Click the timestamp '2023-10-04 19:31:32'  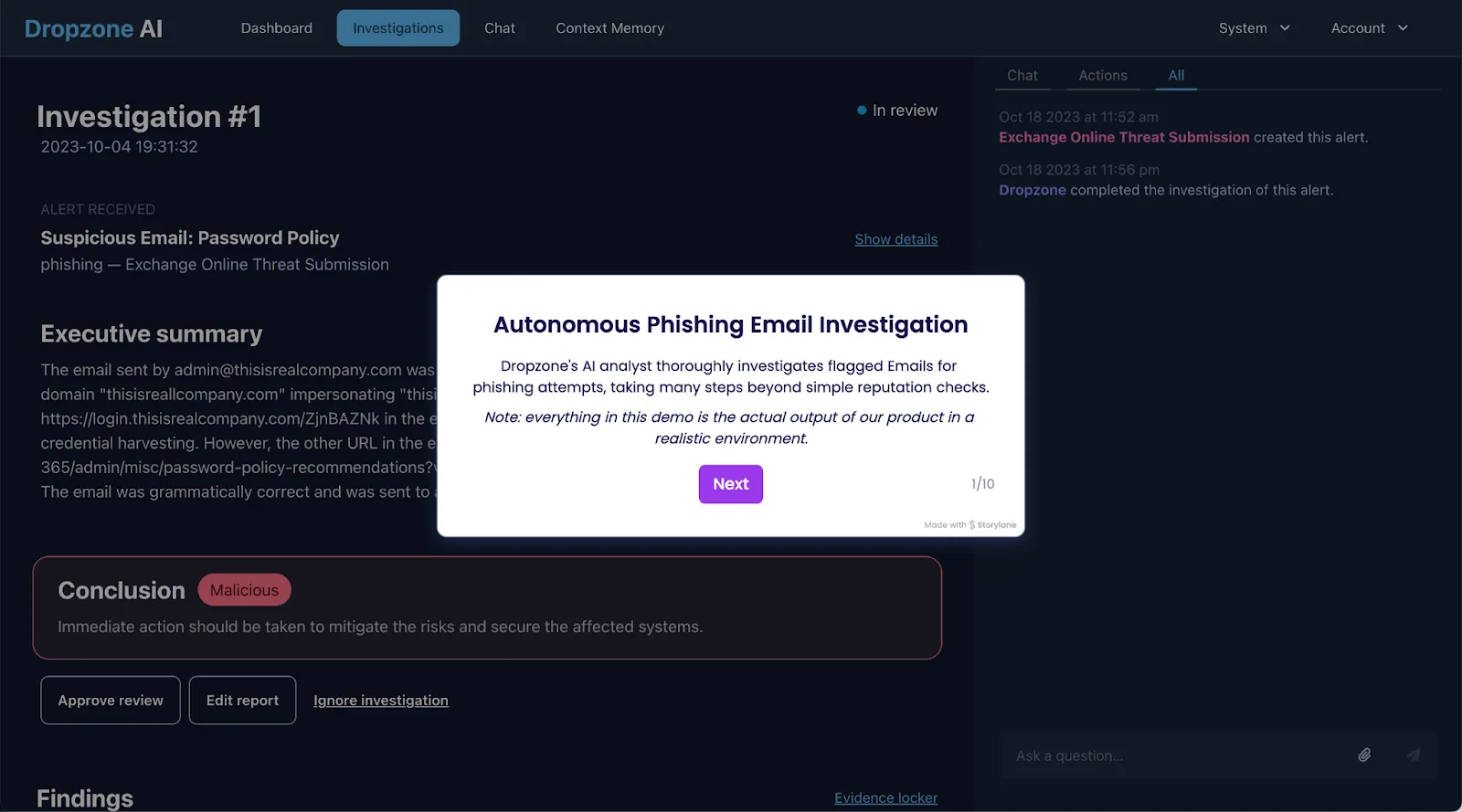[119, 147]
